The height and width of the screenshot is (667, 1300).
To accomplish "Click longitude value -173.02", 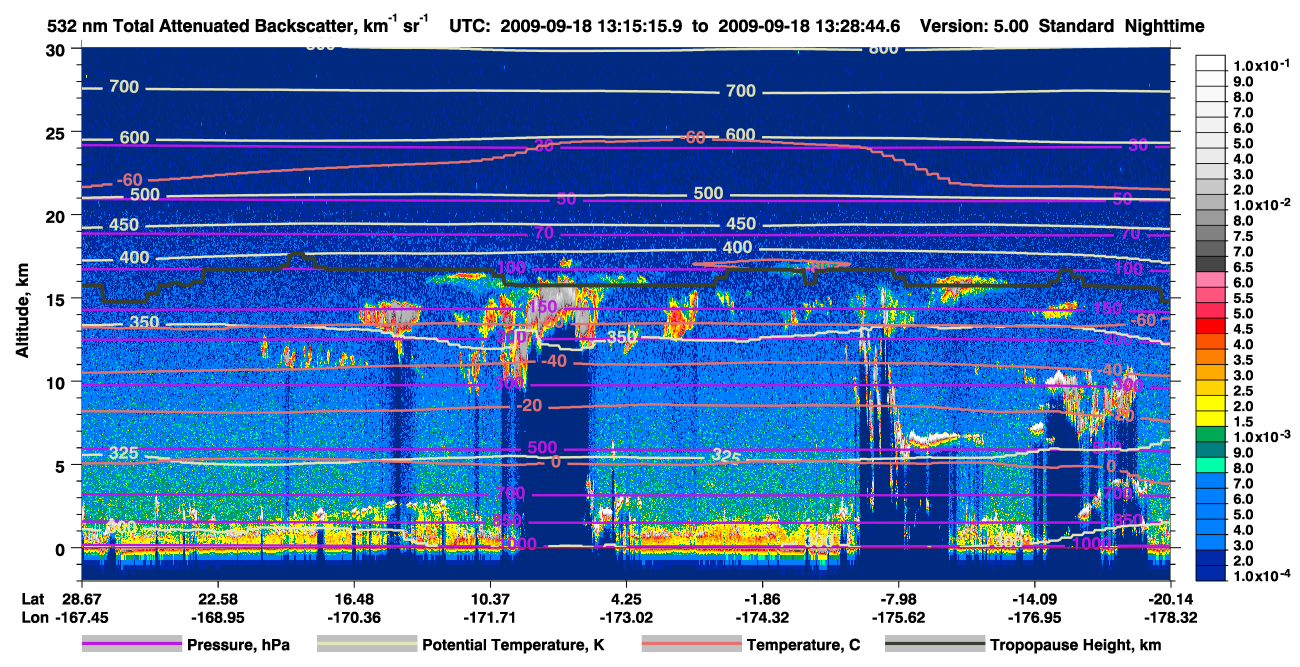I will (x=626, y=617).
